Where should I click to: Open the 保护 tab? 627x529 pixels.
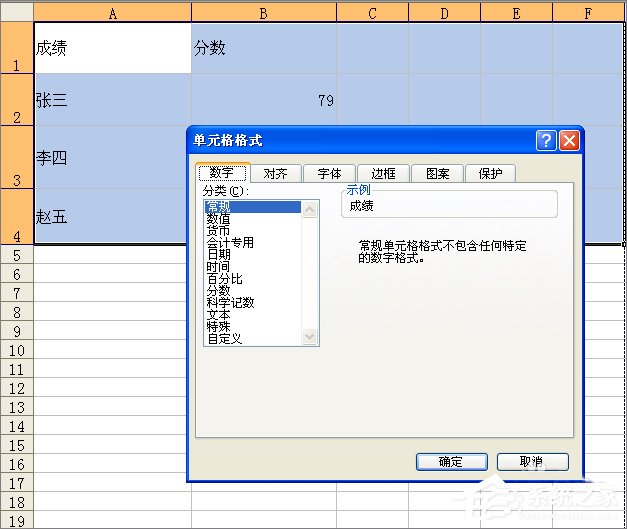coord(490,174)
